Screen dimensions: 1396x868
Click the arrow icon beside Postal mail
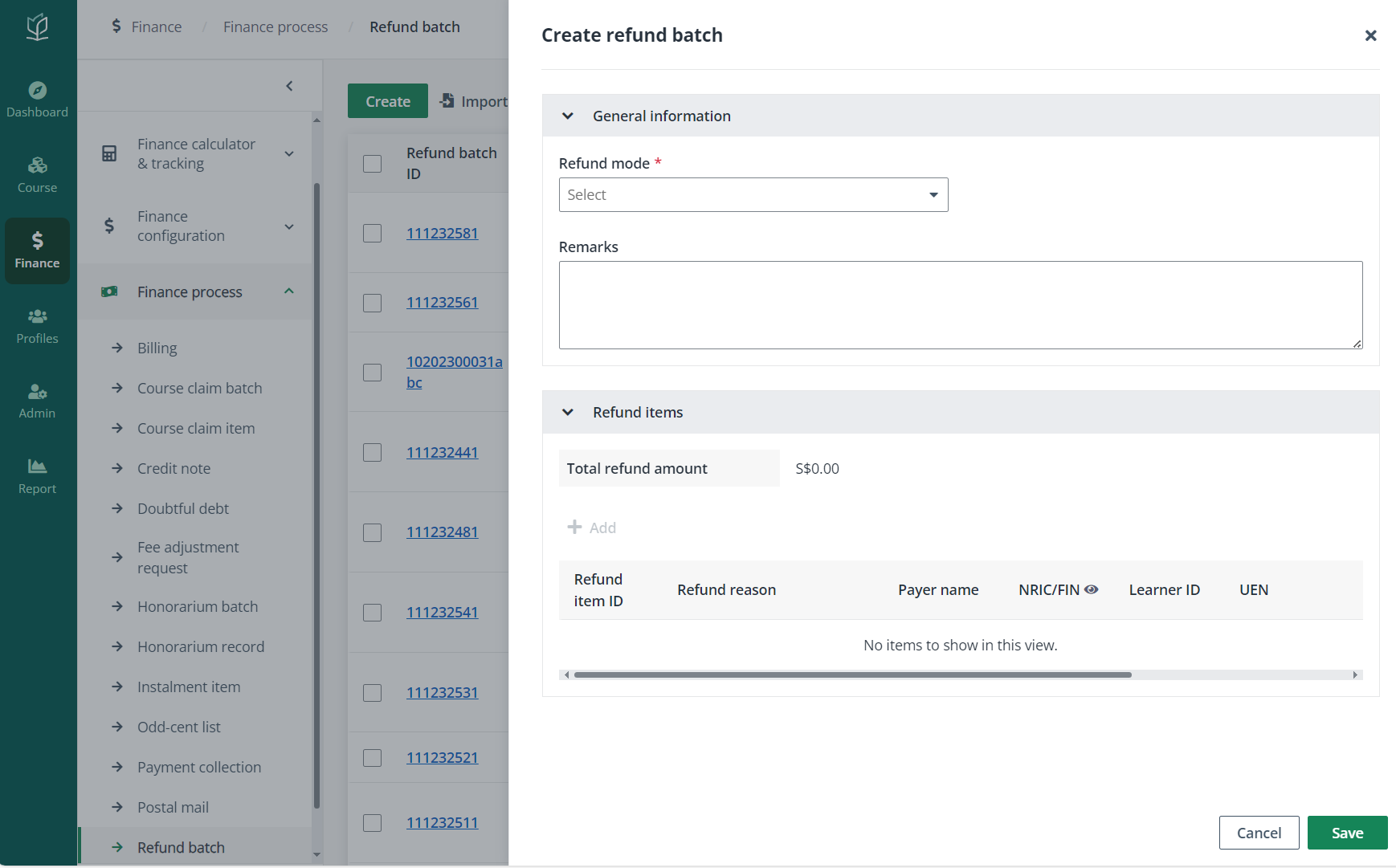pyautogui.click(x=117, y=807)
